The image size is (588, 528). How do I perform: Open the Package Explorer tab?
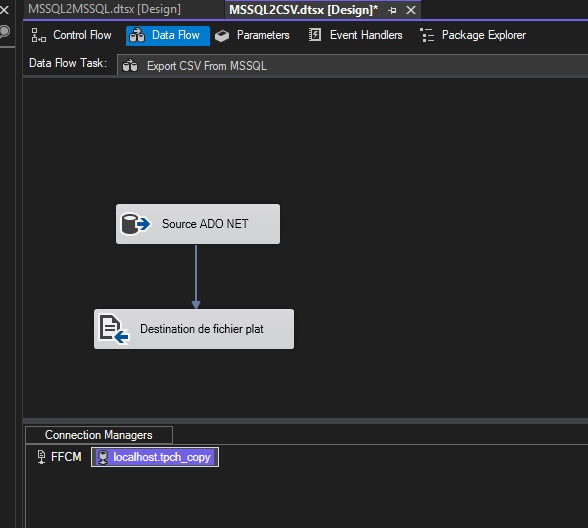473,35
